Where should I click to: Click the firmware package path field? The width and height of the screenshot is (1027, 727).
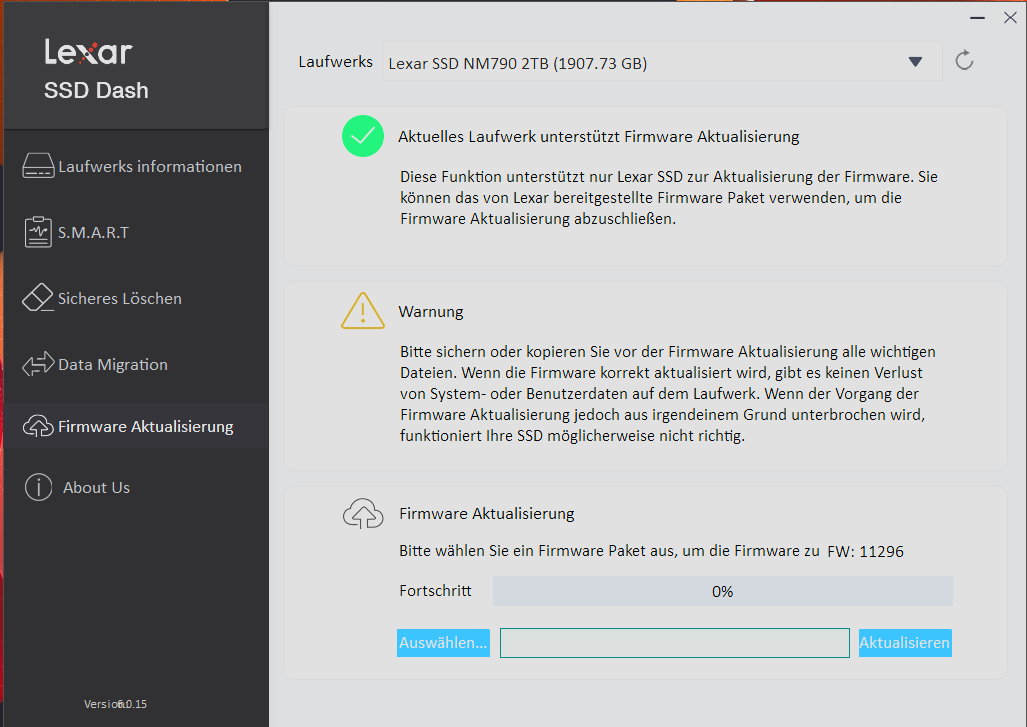click(674, 643)
